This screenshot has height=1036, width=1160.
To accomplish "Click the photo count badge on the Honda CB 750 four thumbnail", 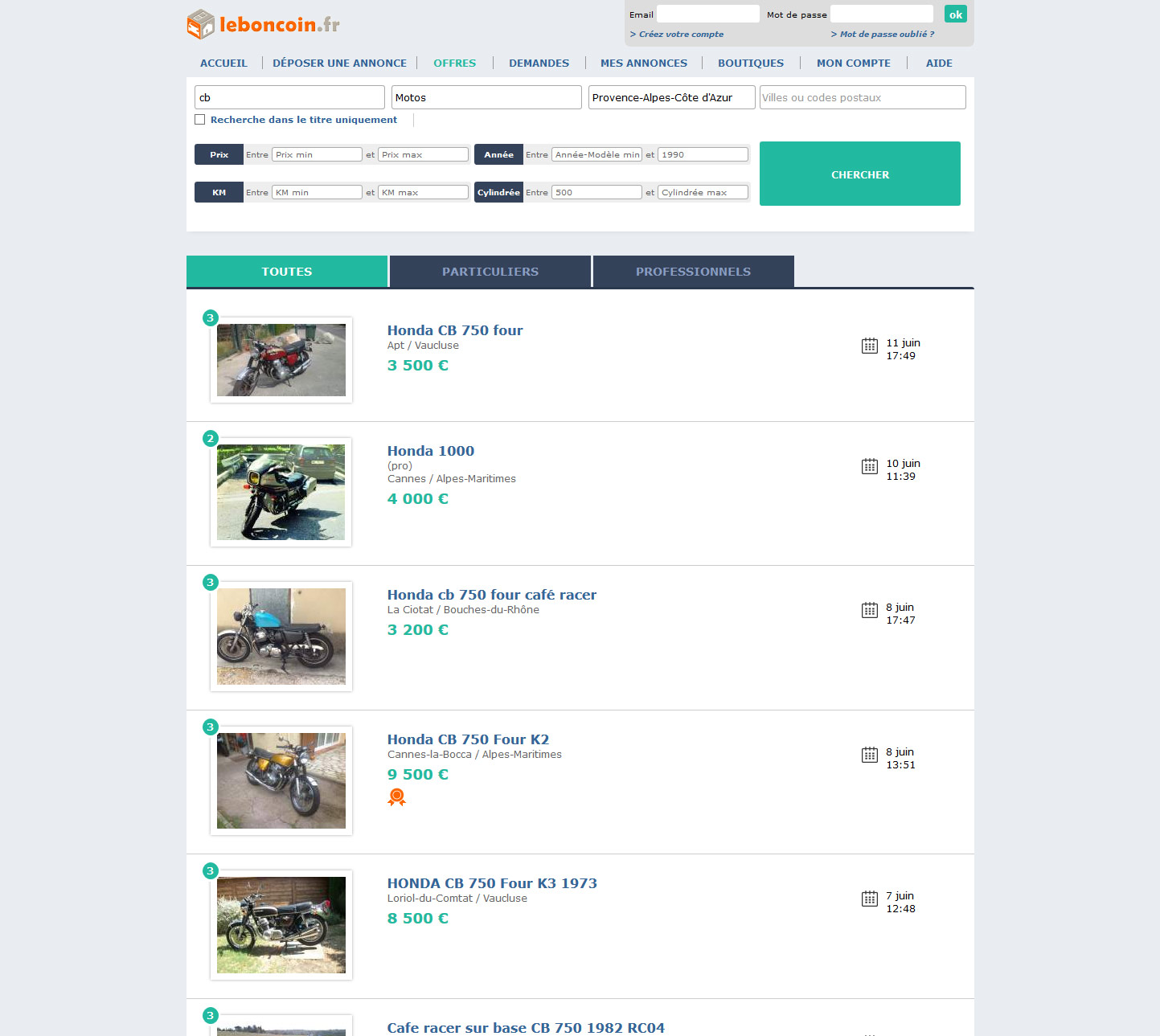I will click(x=211, y=317).
